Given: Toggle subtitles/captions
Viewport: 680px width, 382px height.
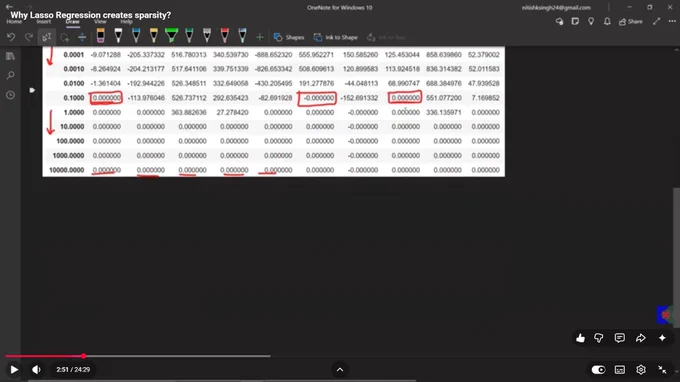Looking at the screenshot, I should (620, 370).
